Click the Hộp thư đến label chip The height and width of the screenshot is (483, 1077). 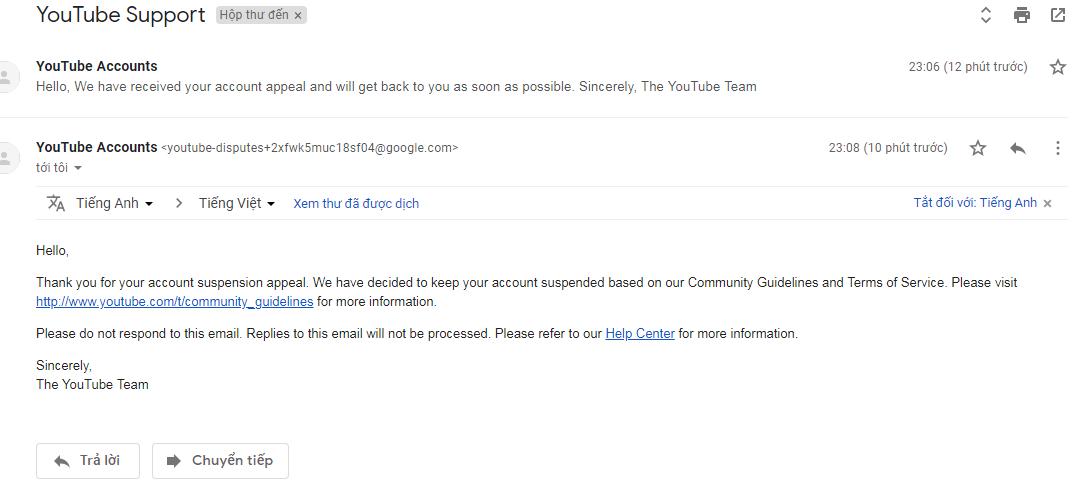254,15
